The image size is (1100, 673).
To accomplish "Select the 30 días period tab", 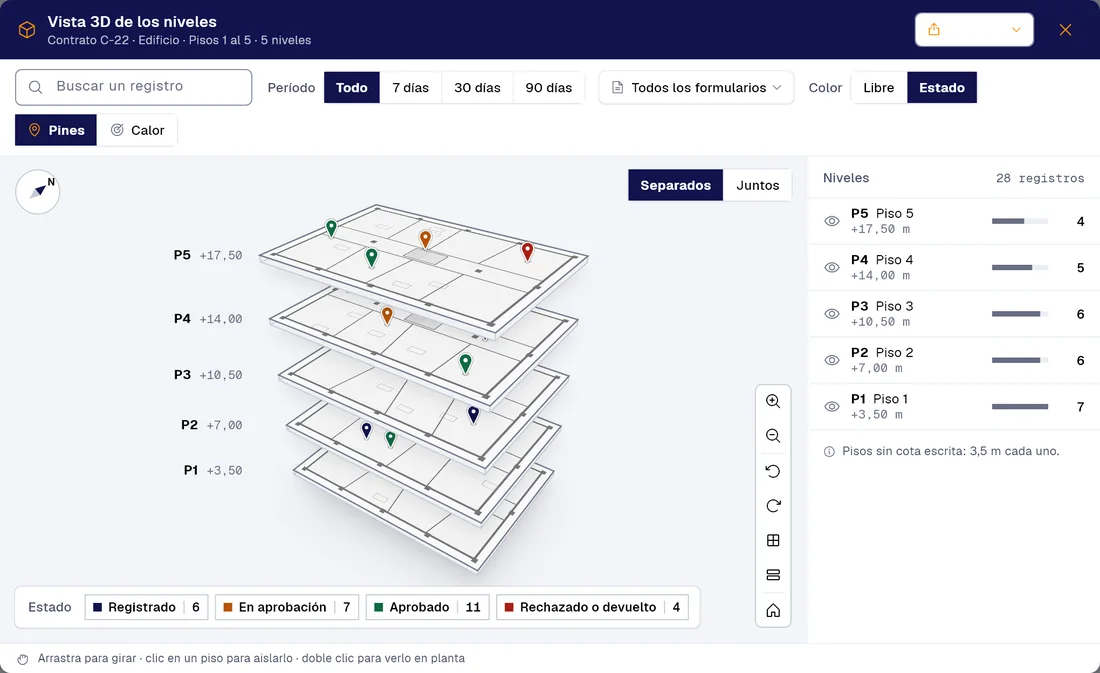I will [477, 88].
